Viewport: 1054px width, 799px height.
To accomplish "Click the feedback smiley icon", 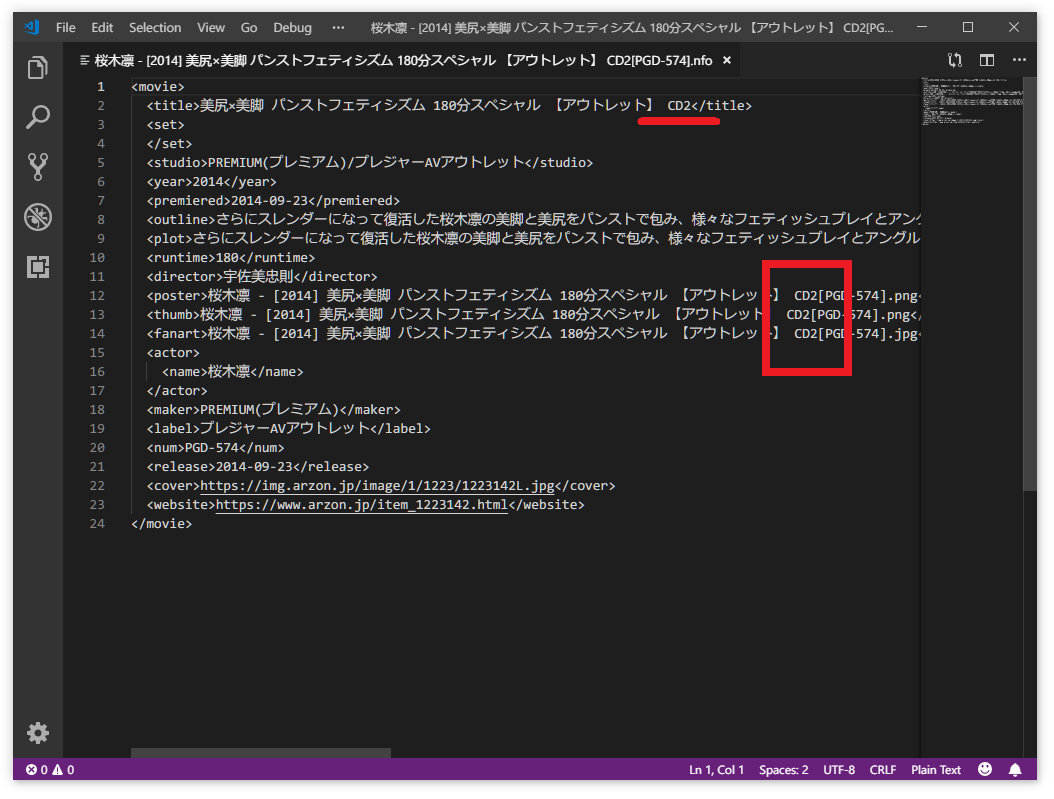I will coord(985,769).
